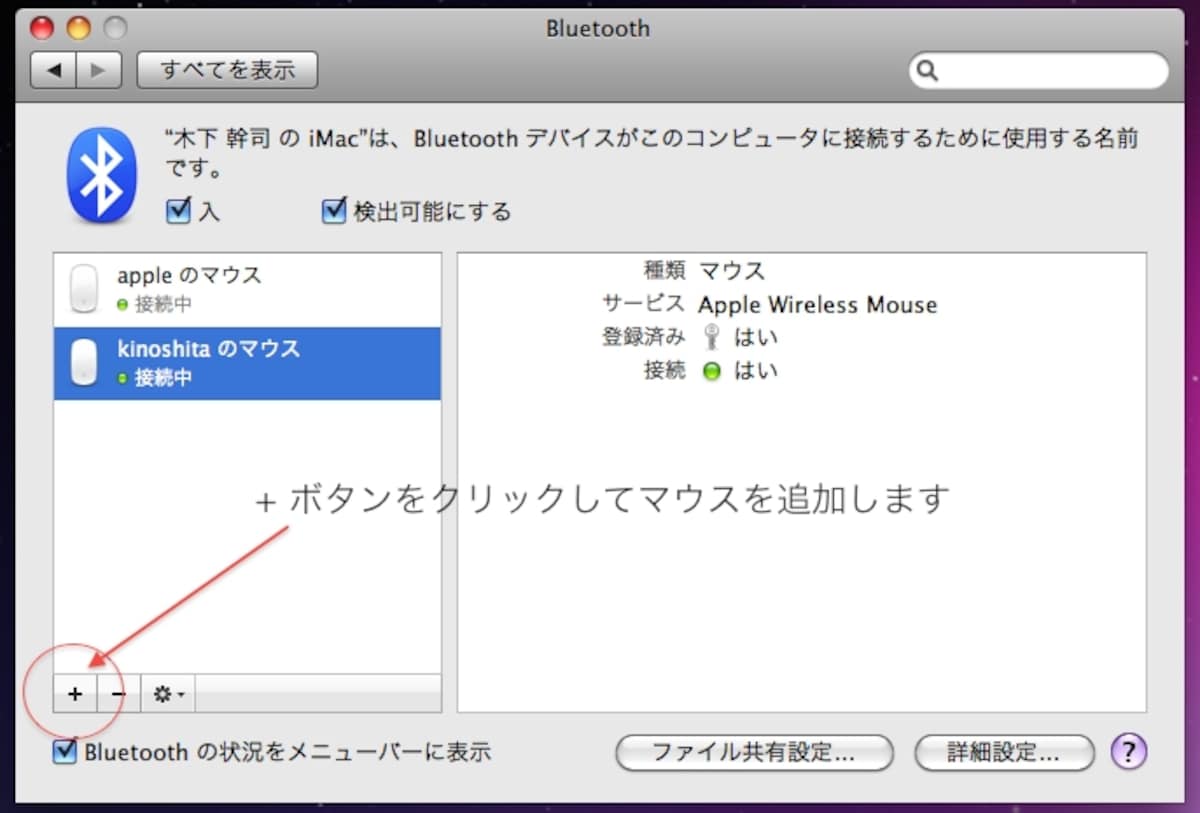1200x813 pixels.
Task: Click the 種類 マウス value text
Action: pyautogui.click(x=732, y=271)
